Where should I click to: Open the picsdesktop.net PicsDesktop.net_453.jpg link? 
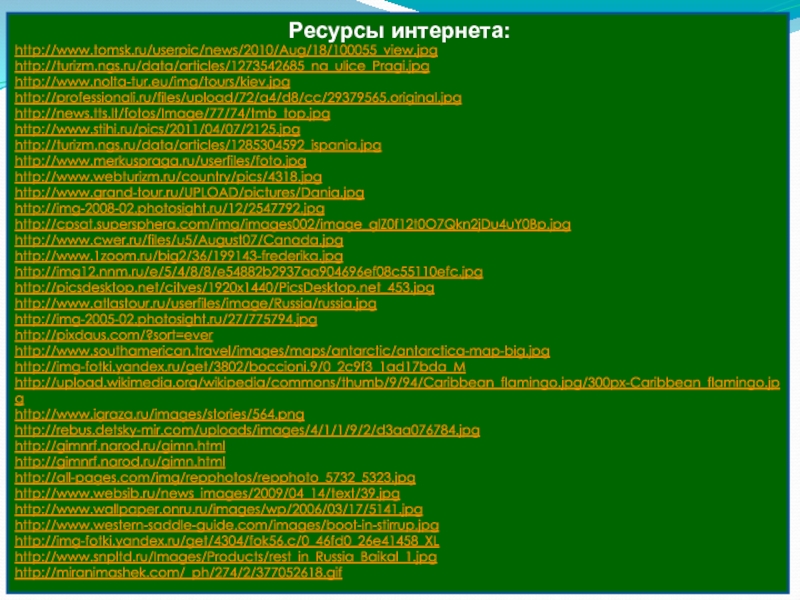(224, 287)
